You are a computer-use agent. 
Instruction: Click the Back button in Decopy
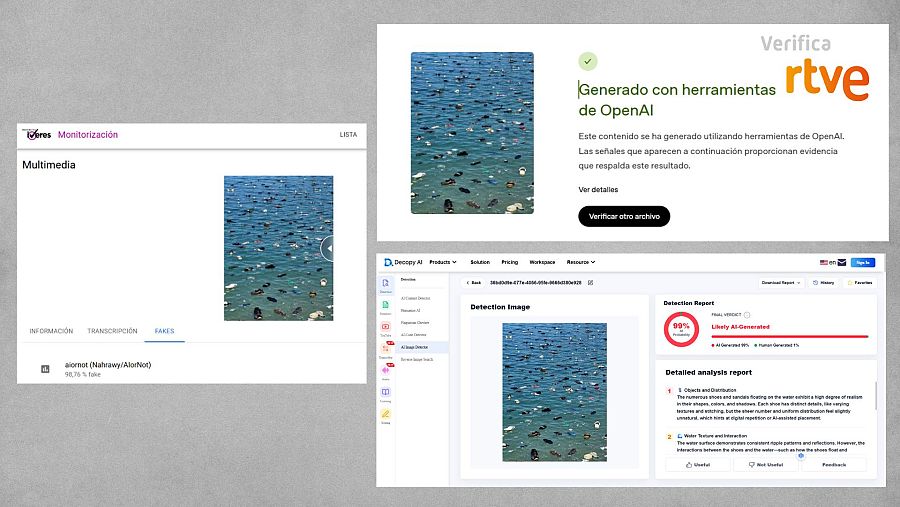tap(474, 282)
